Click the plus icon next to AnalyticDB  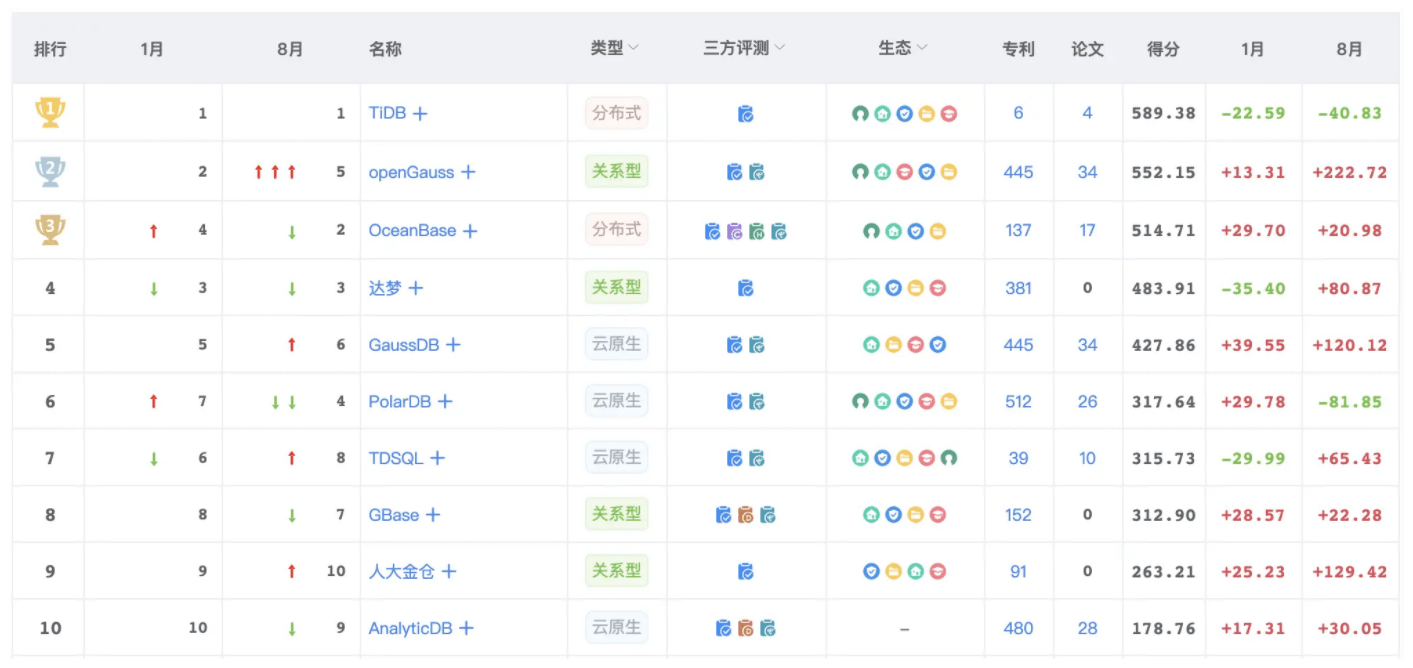466,629
